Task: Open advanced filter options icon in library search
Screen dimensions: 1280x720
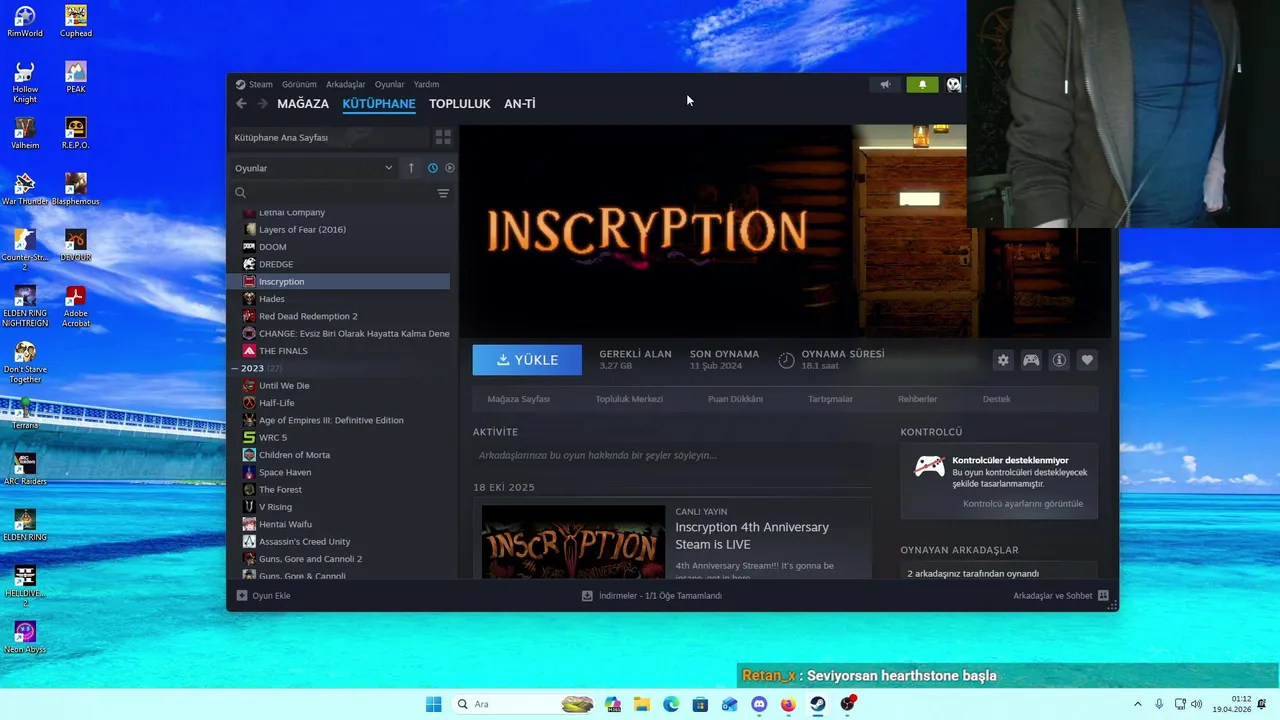Action: [443, 193]
